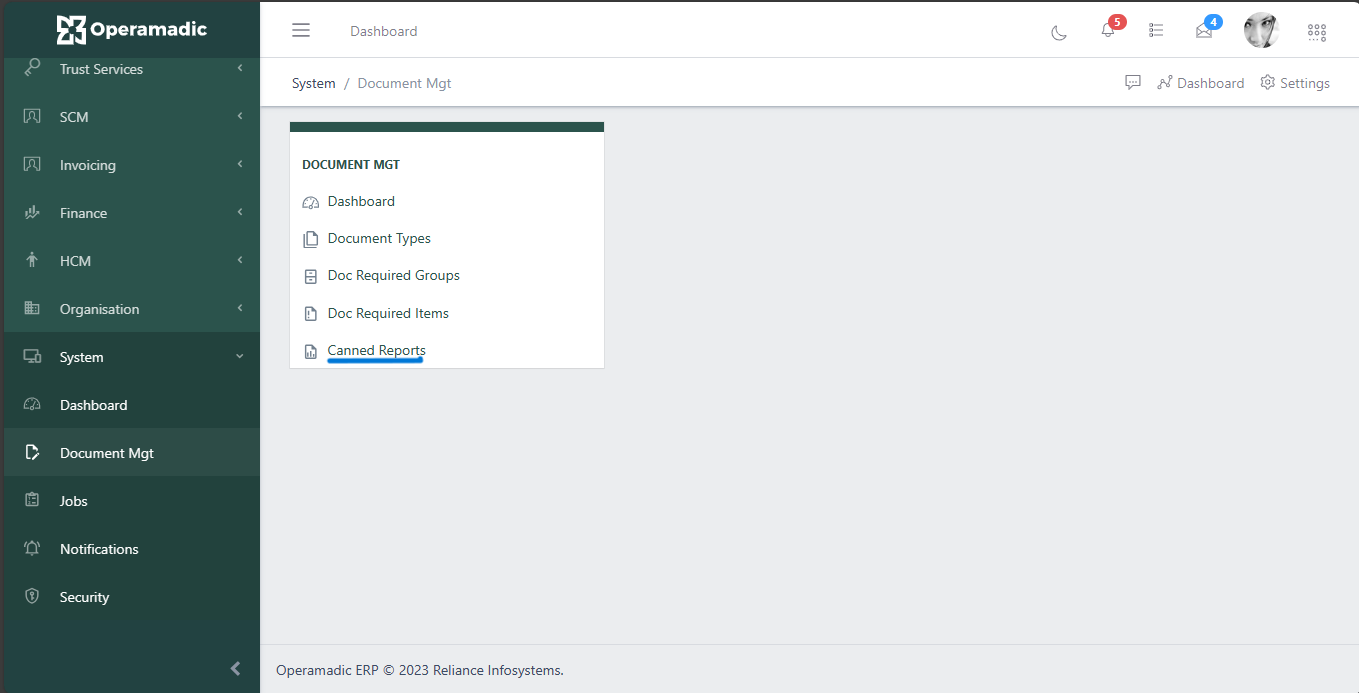Image resolution: width=1359 pixels, height=693 pixels.
Task: Click the Notifications alarm bell icon
Action: coord(32,548)
